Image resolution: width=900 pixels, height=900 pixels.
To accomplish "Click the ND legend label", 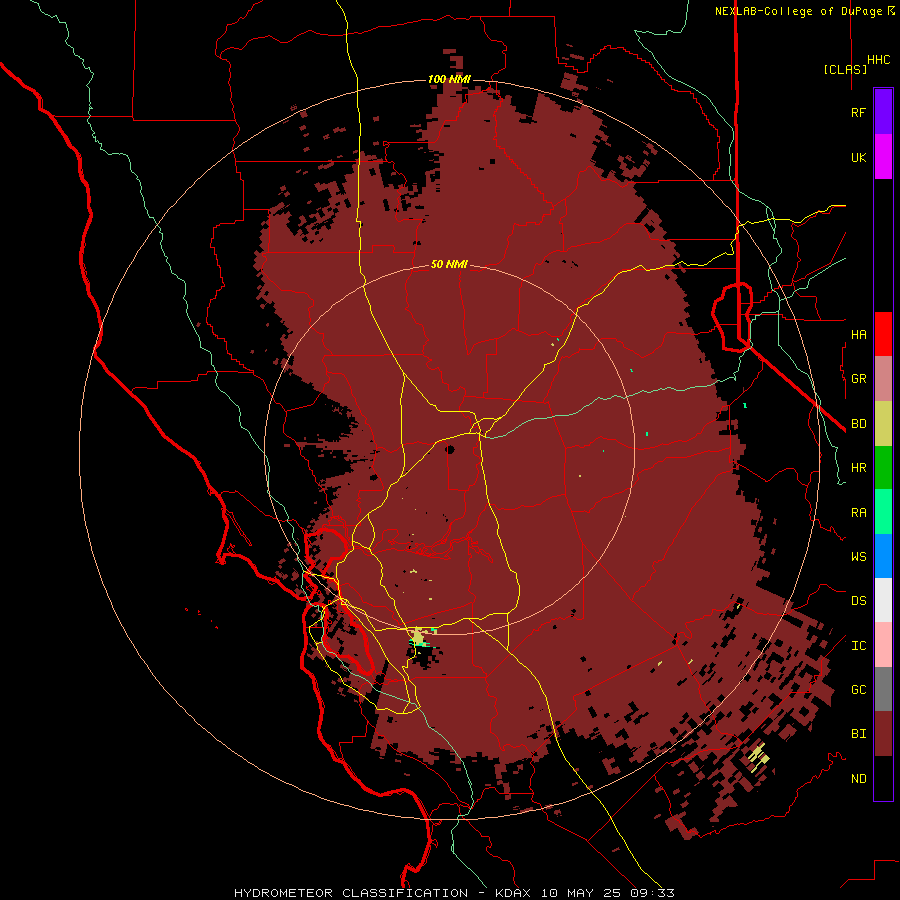I will click(858, 779).
